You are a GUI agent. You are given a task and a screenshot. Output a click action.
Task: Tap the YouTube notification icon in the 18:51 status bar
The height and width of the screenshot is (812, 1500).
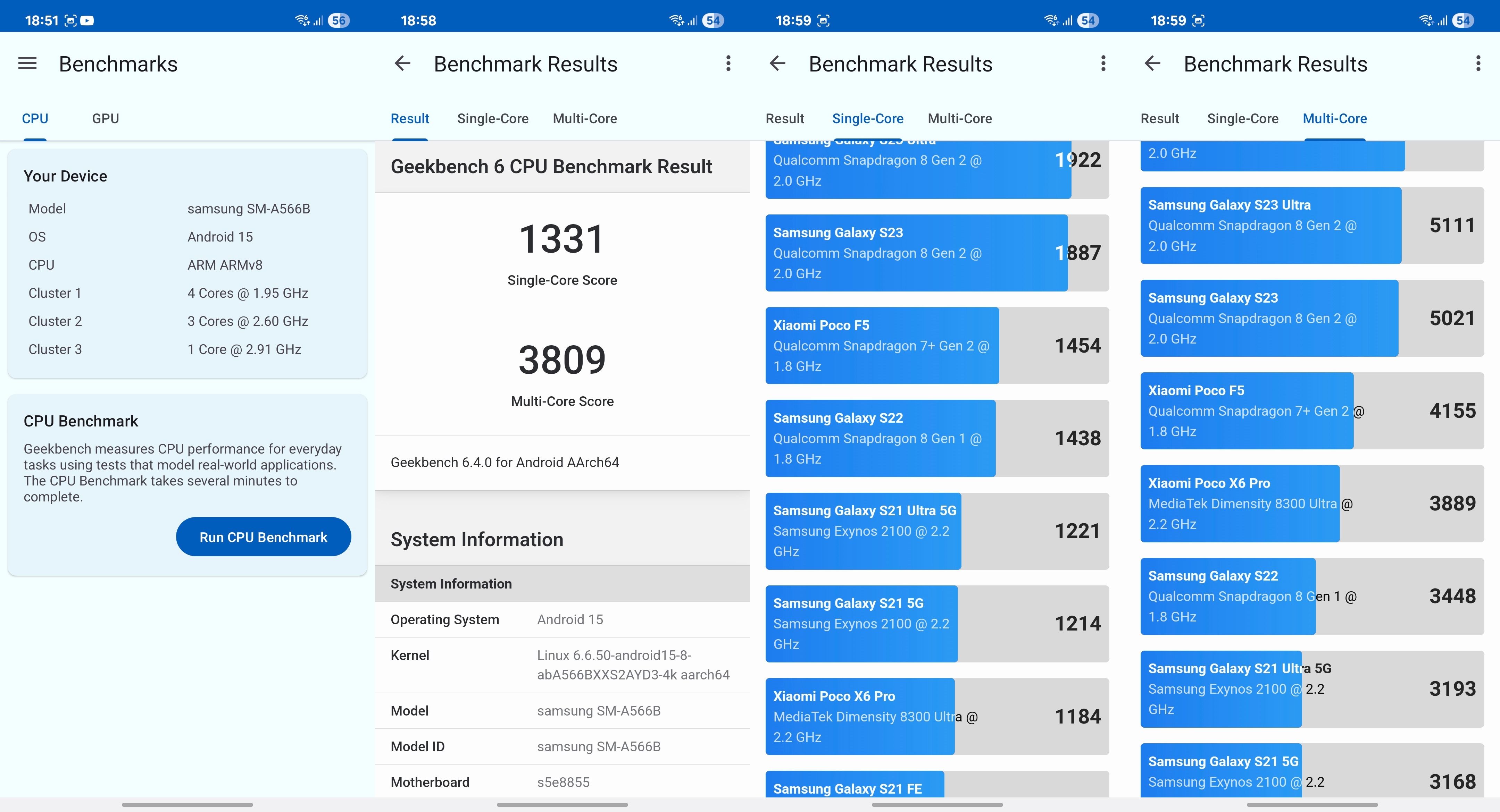87,21
